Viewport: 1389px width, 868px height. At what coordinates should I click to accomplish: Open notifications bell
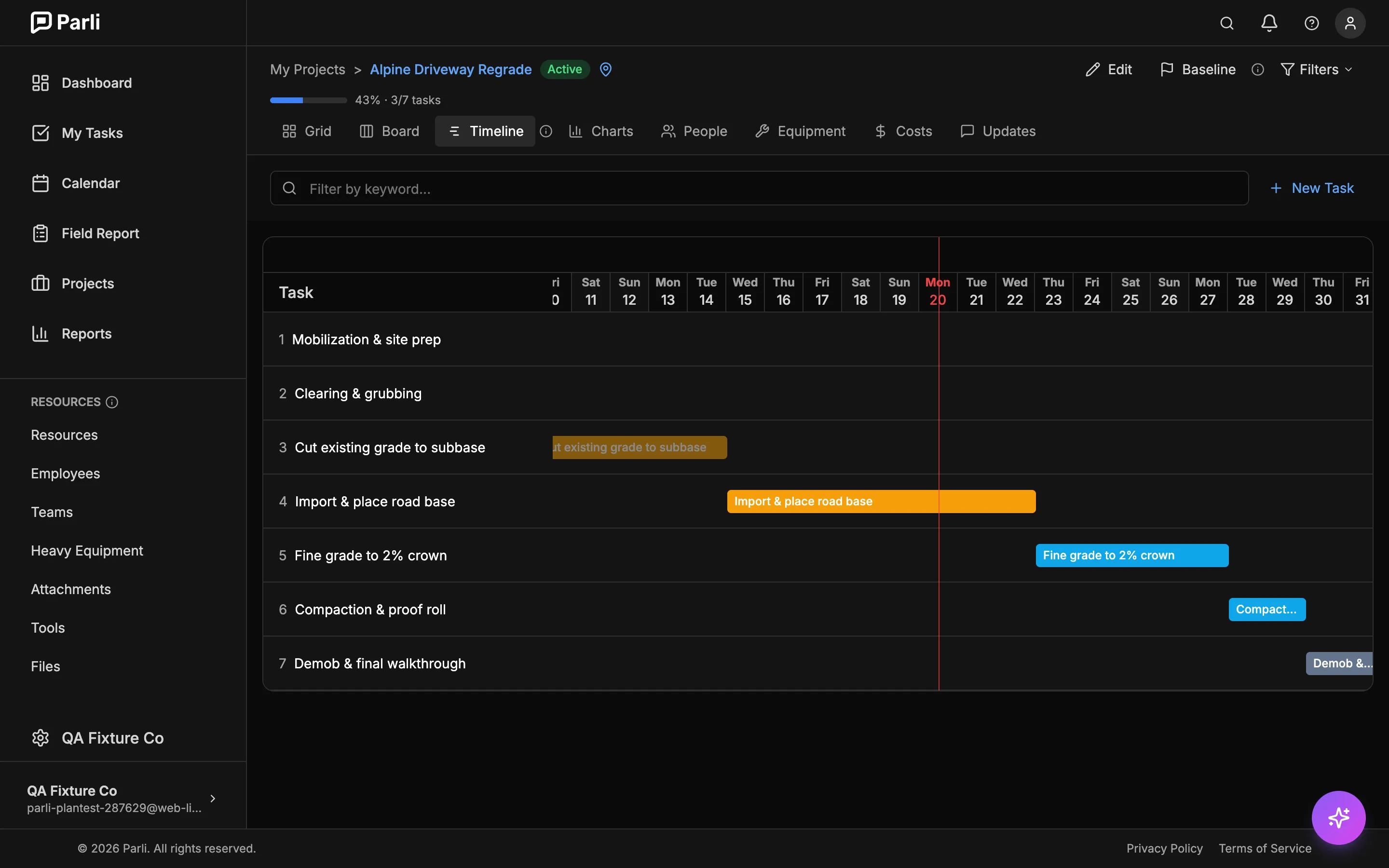[x=1269, y=23]
